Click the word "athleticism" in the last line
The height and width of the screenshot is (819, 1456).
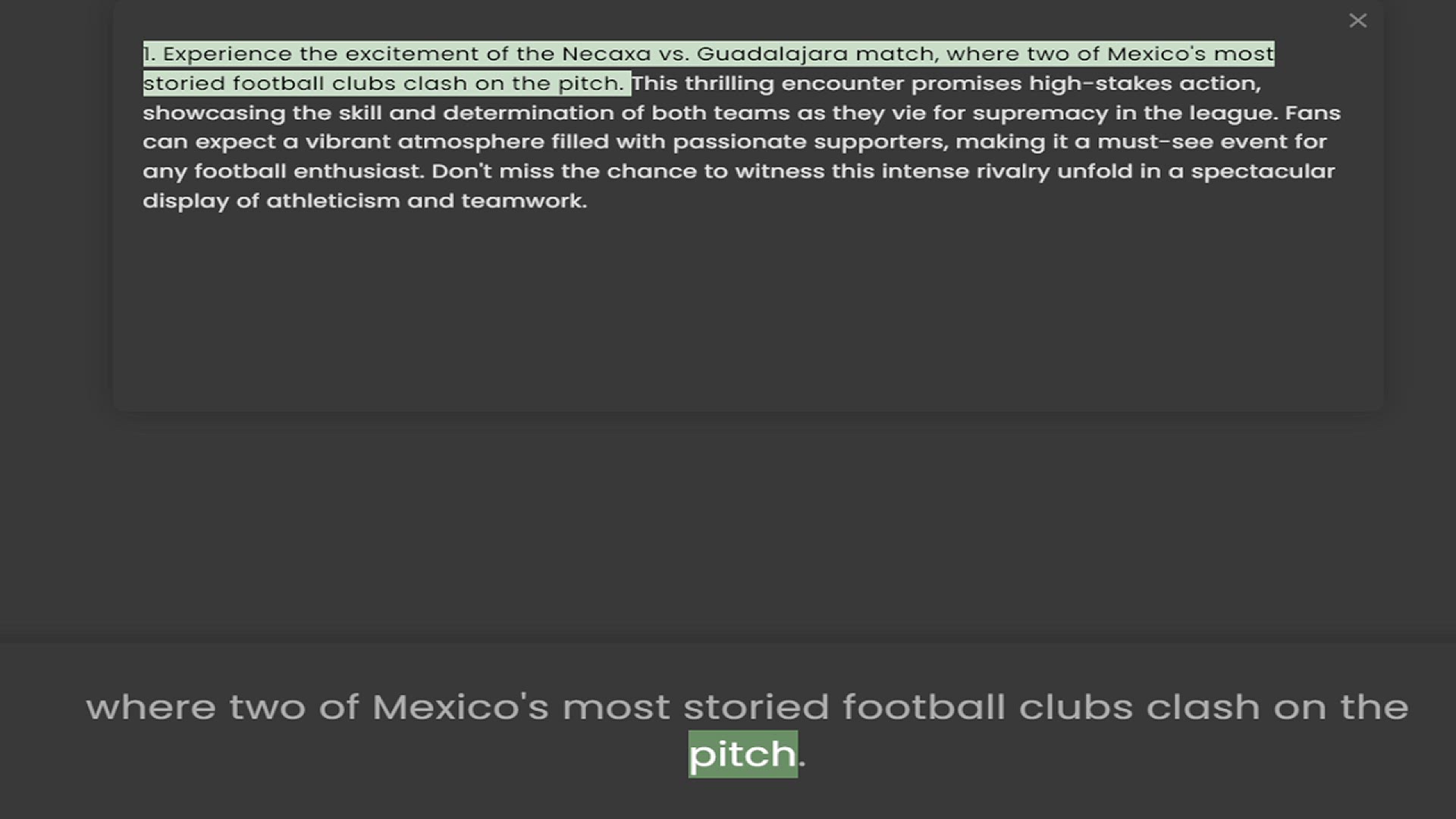[332, 201]
